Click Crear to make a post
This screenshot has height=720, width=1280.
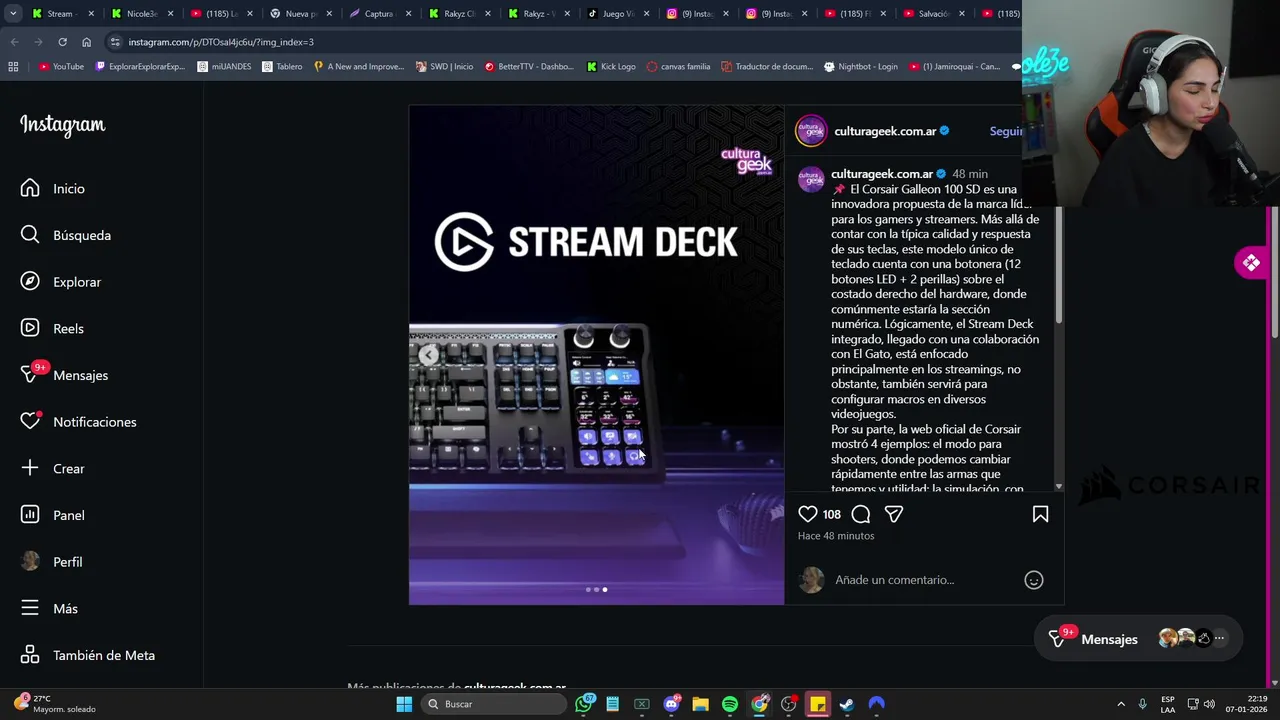click(x=53, y=468)
